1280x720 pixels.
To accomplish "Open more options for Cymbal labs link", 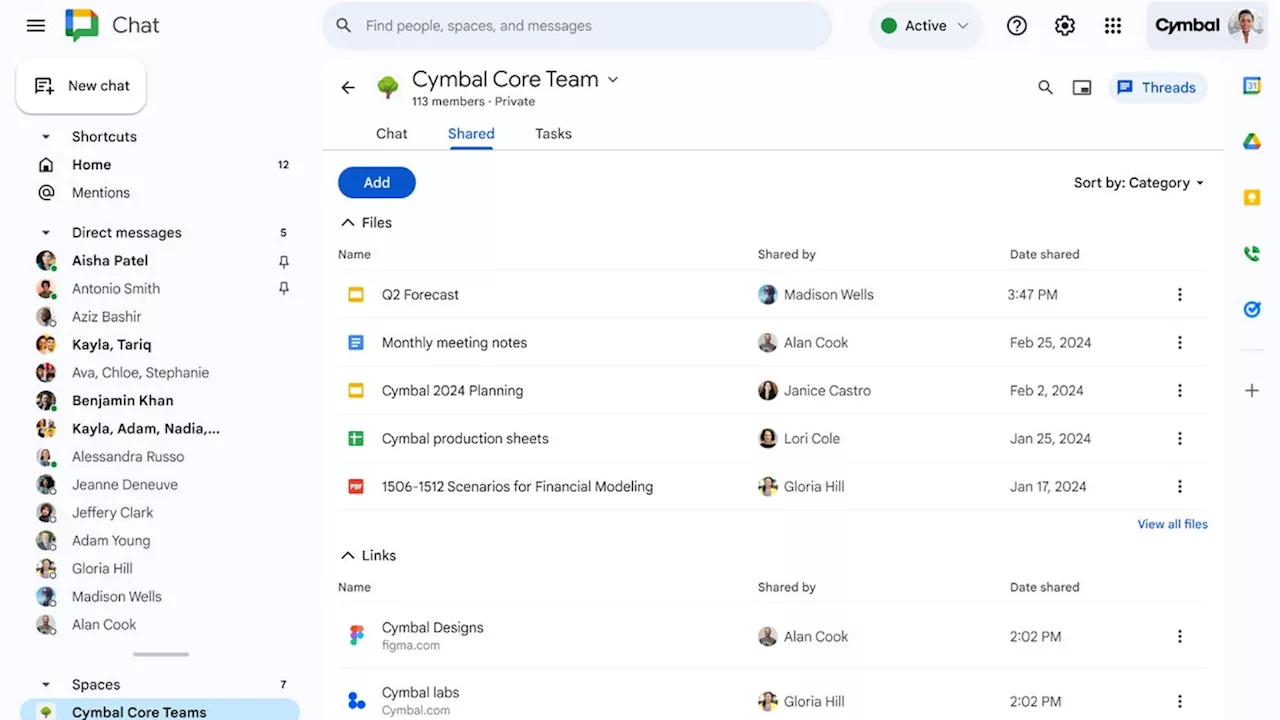I will tap(1180, 701).
